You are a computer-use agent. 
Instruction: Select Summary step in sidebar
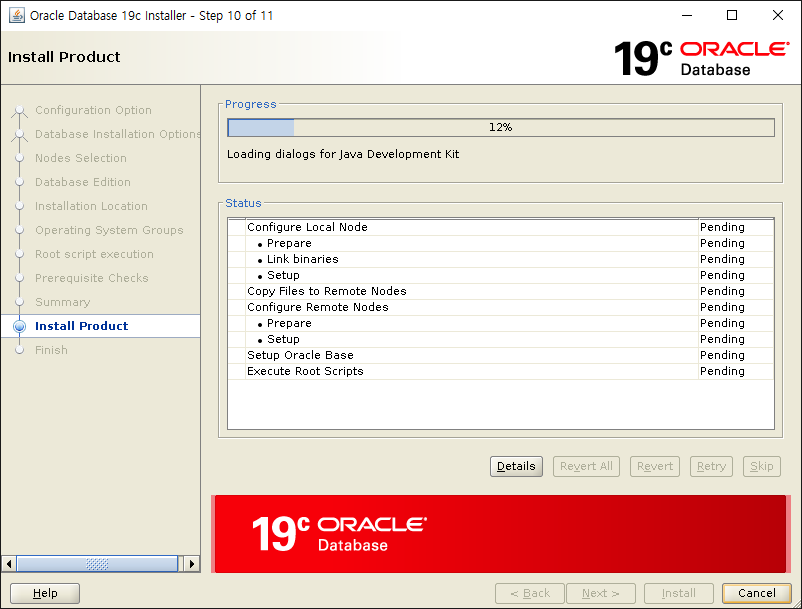coord(62,303)
